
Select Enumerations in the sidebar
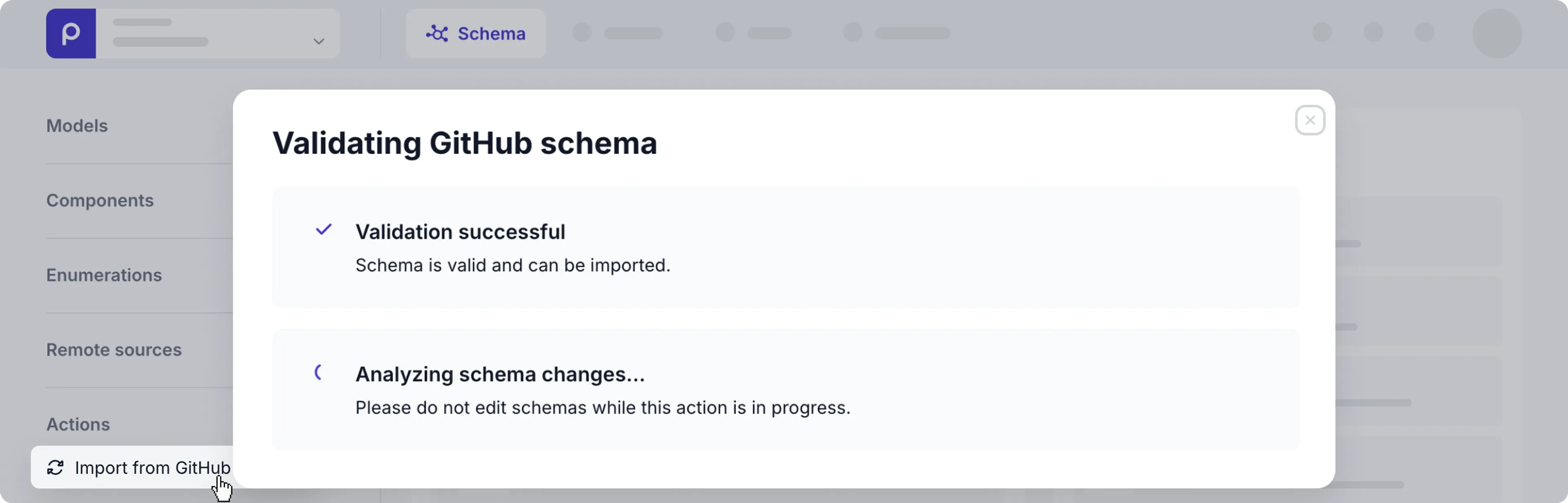pyautogui.click(x=104, y=275)
